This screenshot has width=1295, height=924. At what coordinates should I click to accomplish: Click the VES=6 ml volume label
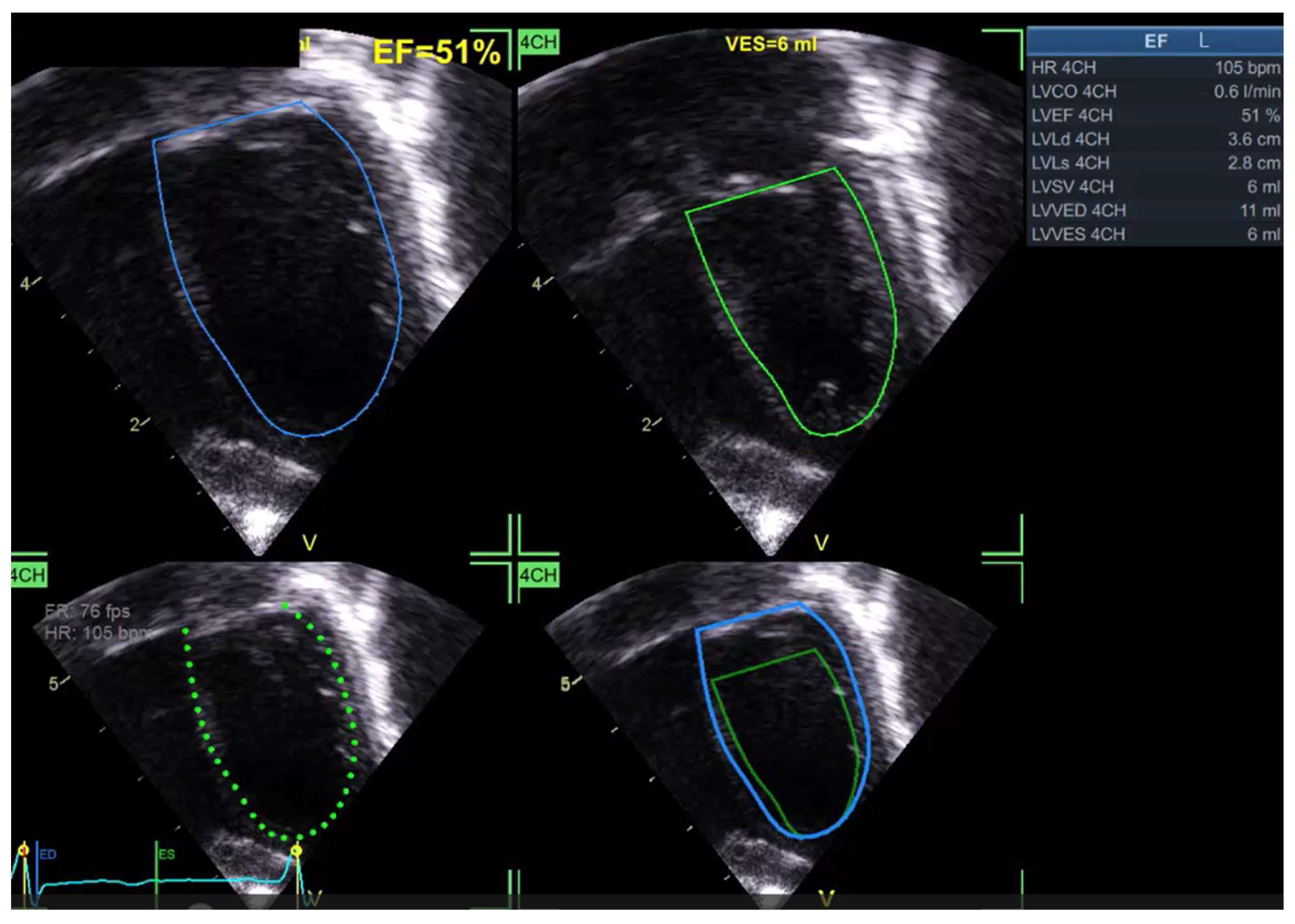[x=770, y=44]
